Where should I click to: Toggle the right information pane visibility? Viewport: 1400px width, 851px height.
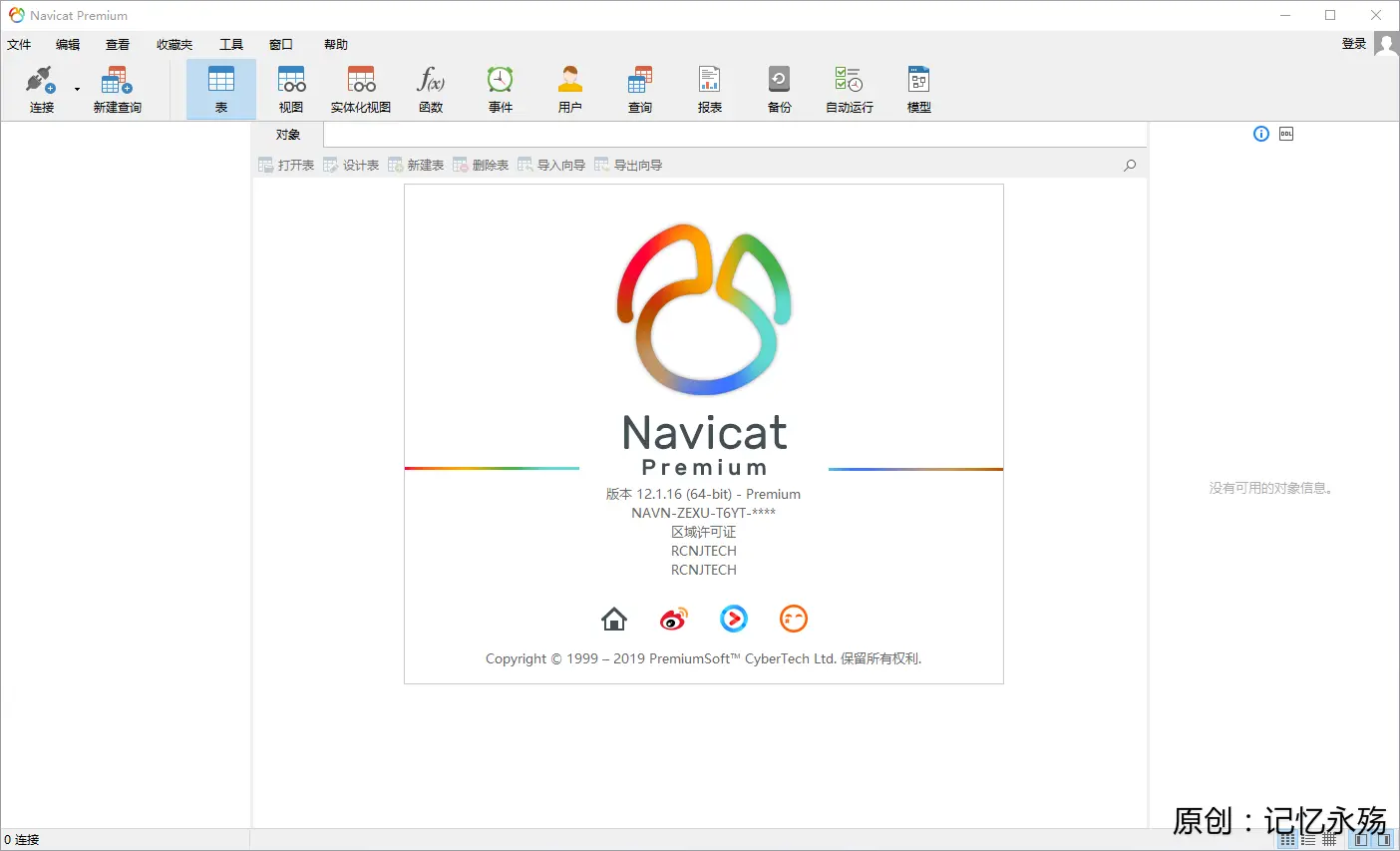coord(1384,840)
